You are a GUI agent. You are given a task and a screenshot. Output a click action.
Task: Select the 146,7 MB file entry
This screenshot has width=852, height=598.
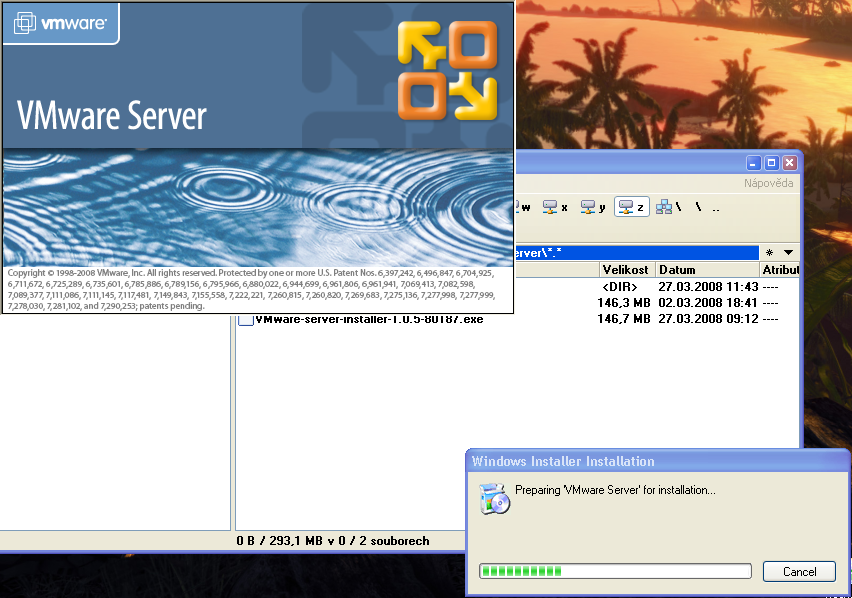624,319
